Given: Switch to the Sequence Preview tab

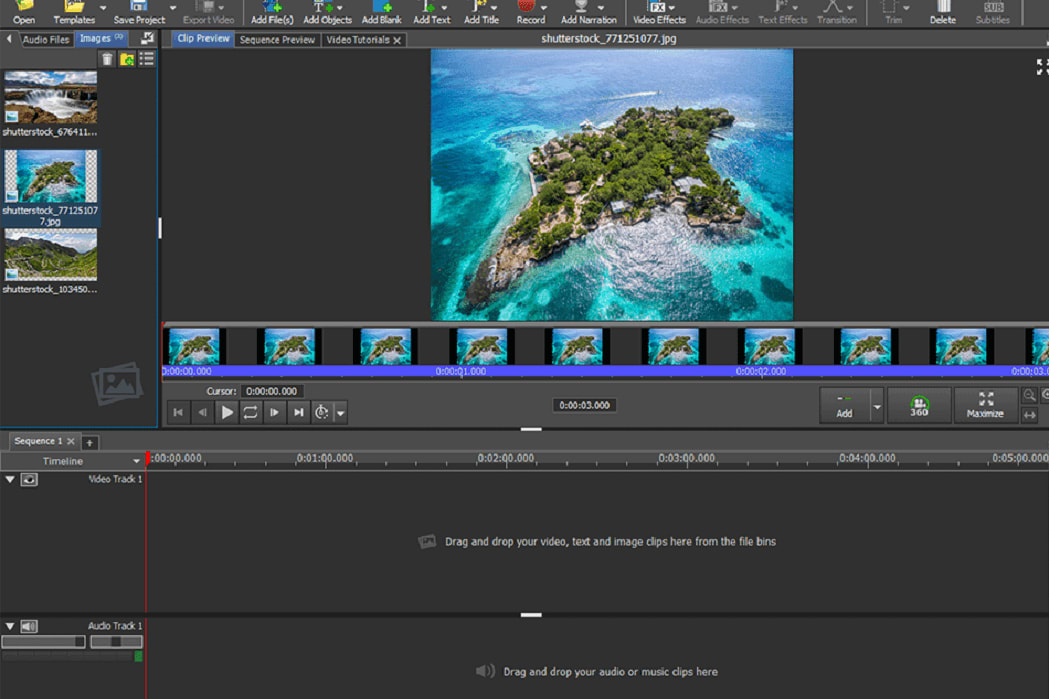Looking at the screenshot, I should point(277,40).
